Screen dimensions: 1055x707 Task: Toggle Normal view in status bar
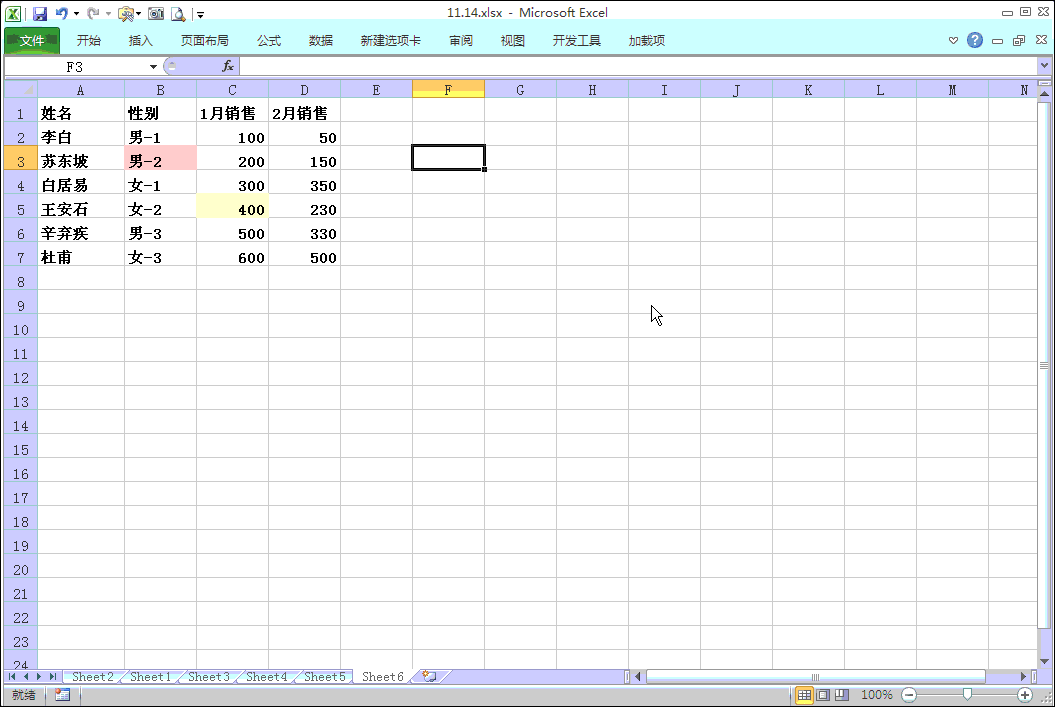click(x=804, y=695)
